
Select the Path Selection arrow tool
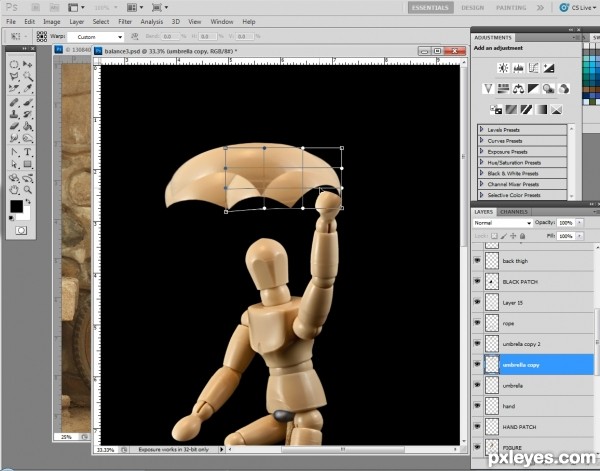(x=14, y=164)
